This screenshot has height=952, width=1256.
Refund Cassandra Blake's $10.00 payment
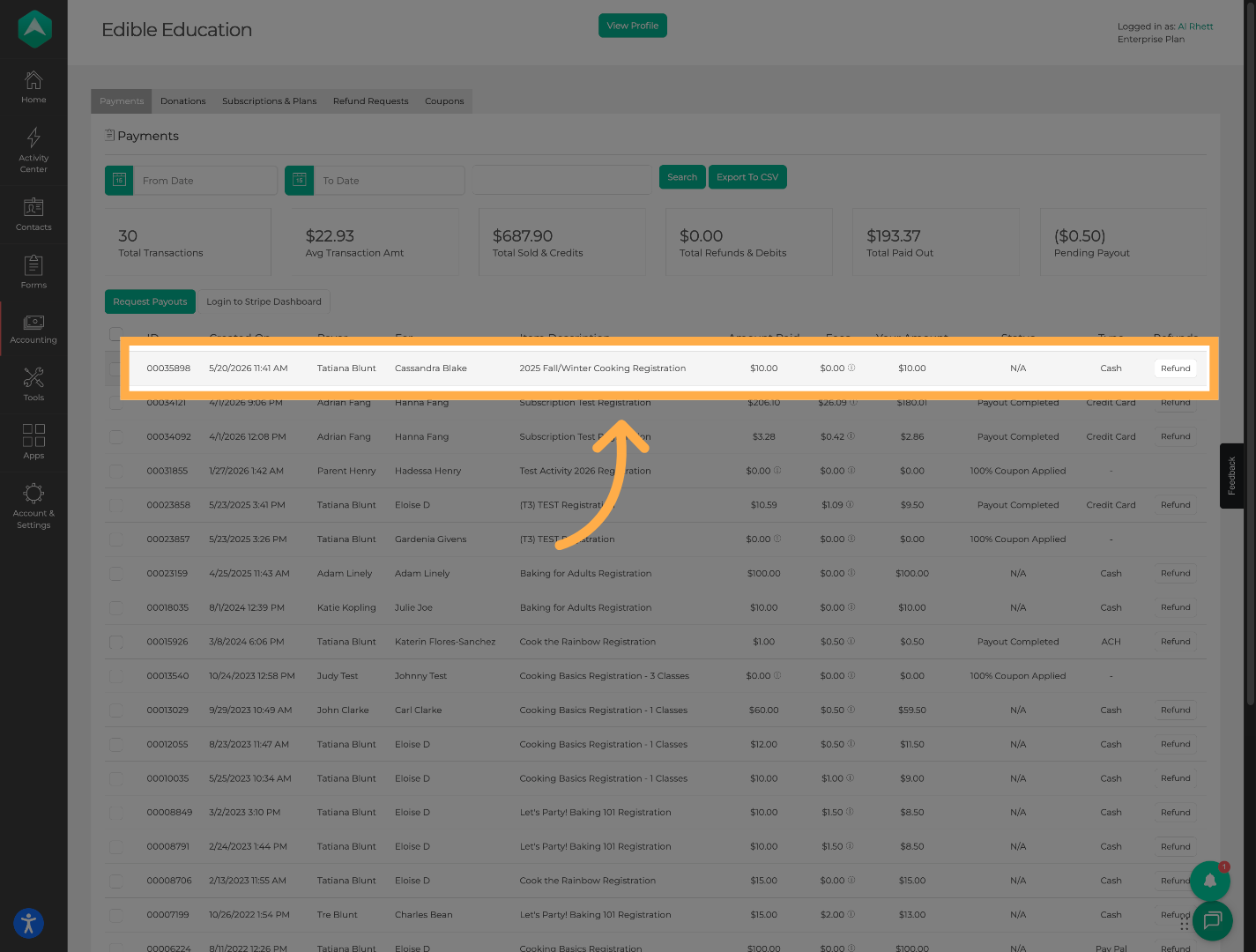coord(1175,368)
